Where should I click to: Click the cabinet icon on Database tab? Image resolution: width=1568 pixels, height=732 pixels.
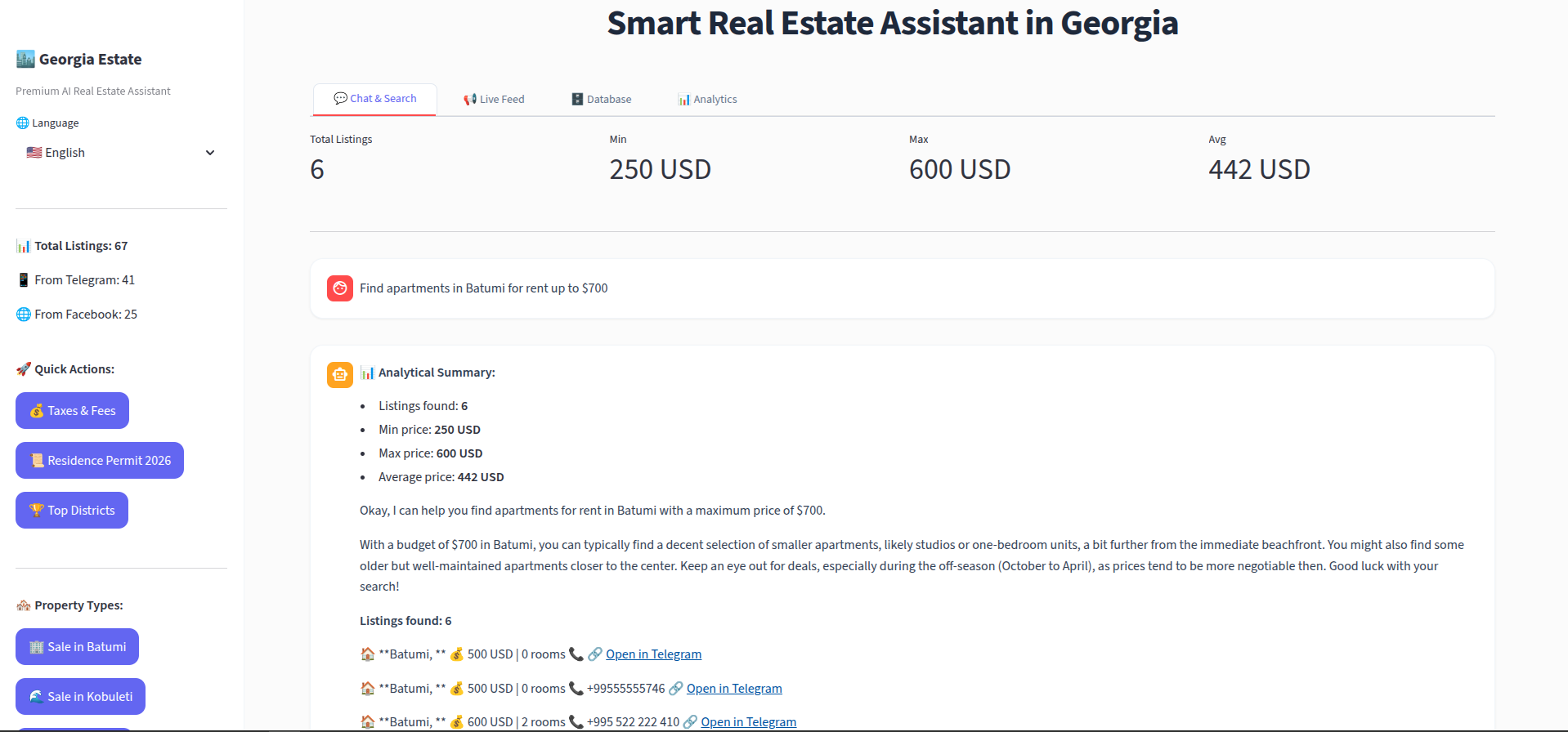pyautogui.click(x=577, y=100)
